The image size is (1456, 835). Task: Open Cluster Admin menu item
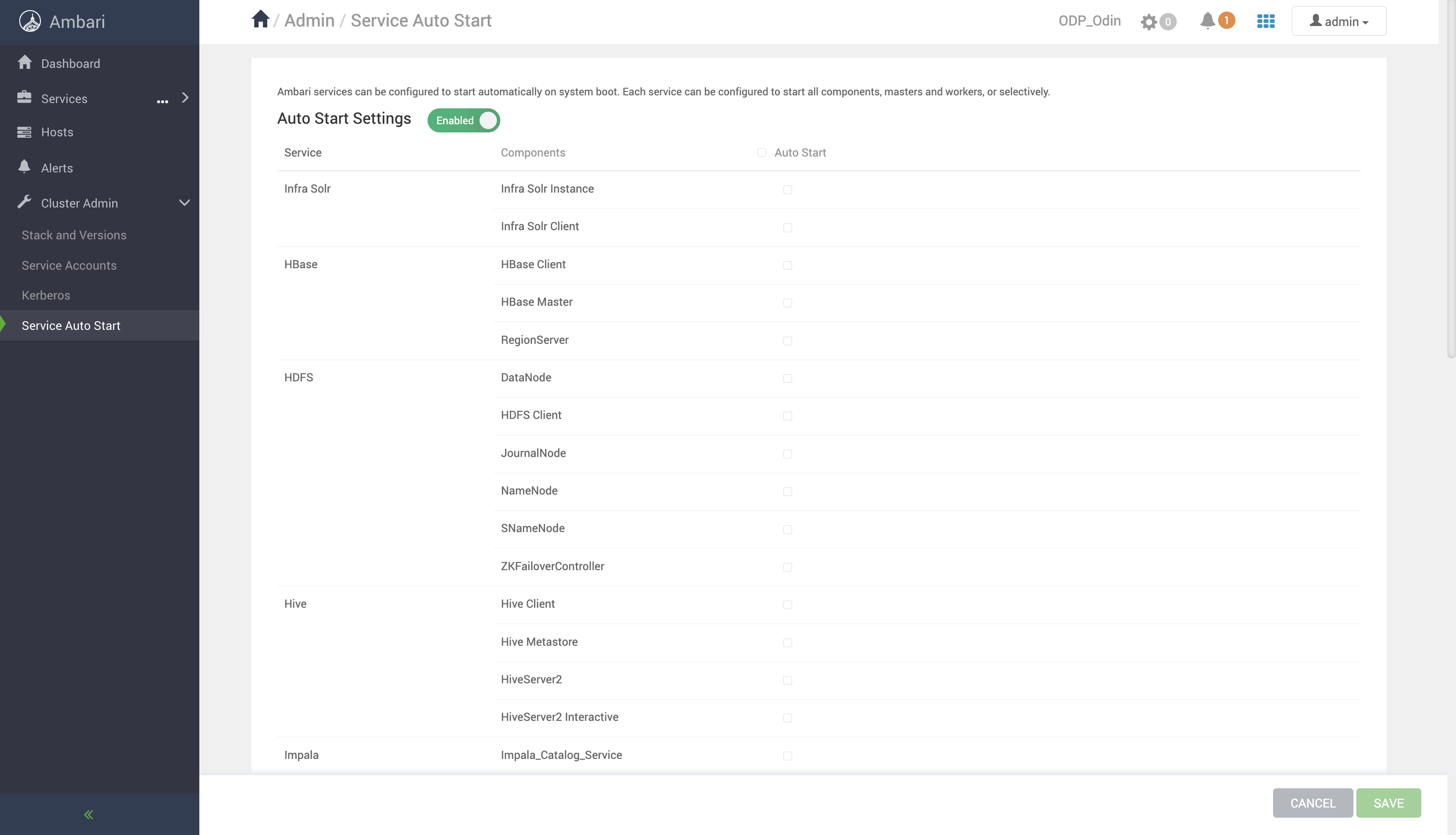[79, 203]
